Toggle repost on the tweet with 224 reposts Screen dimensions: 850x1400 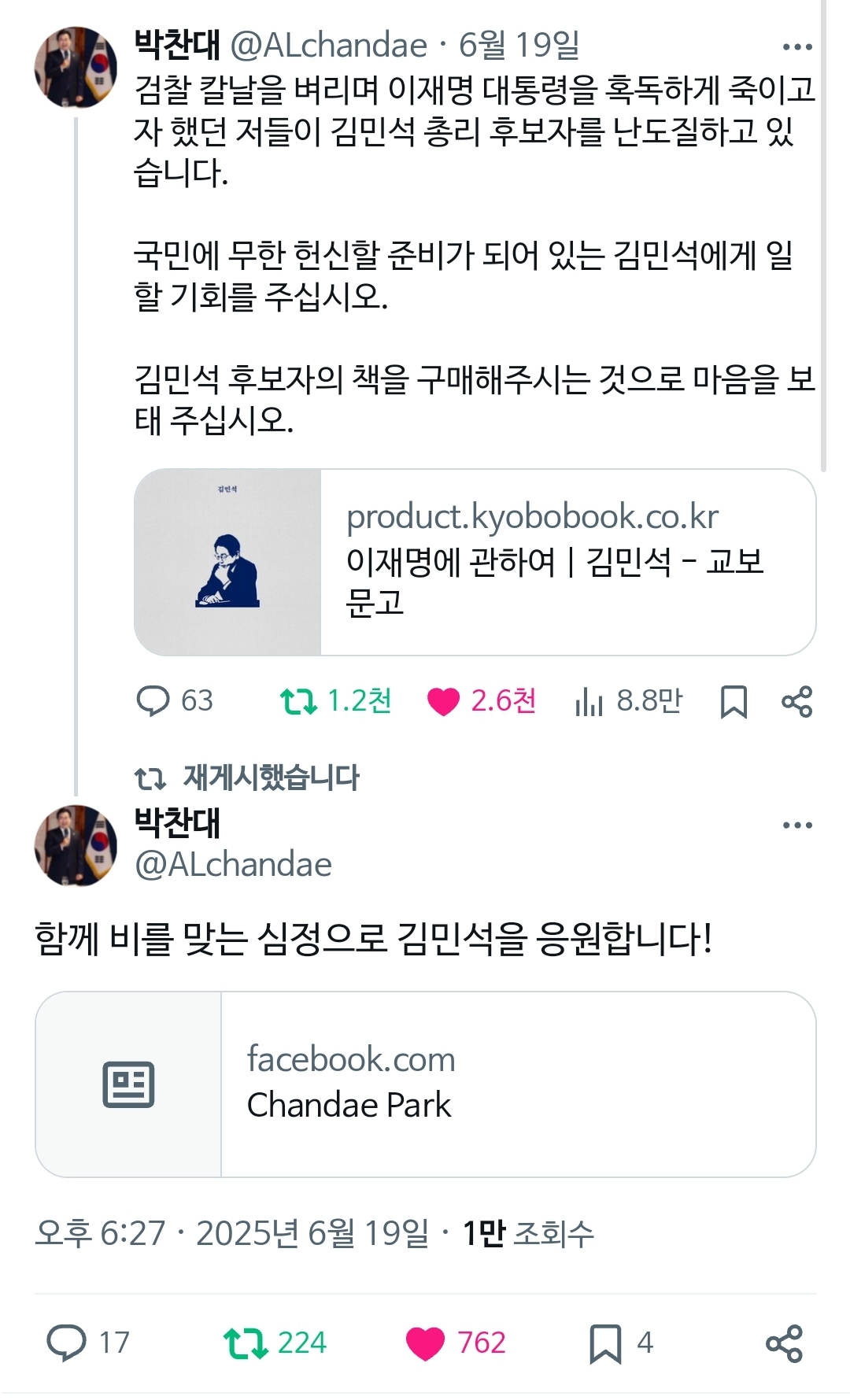click(246, 1343)
